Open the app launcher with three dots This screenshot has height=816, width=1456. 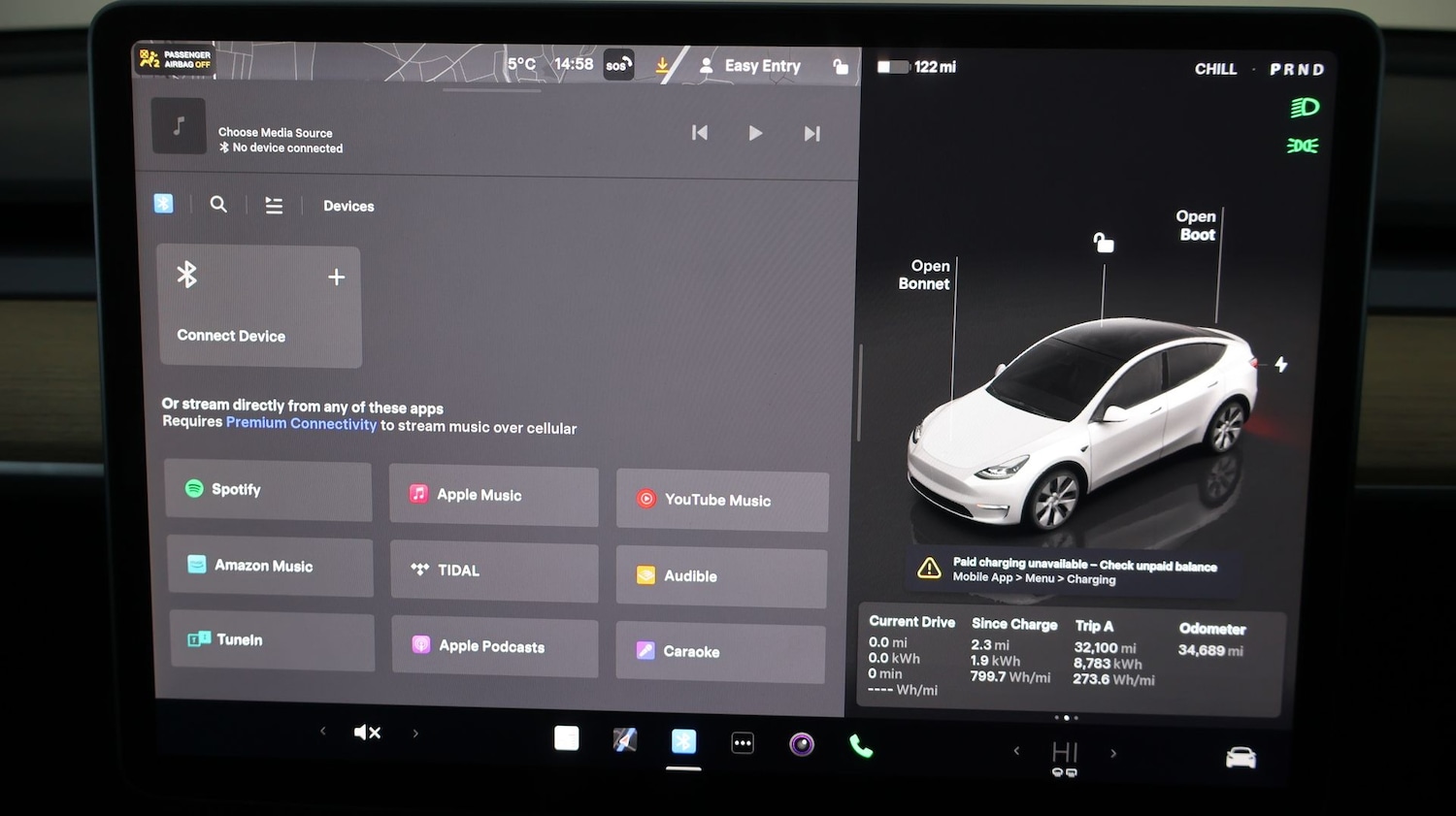click(x=742, y=741)
